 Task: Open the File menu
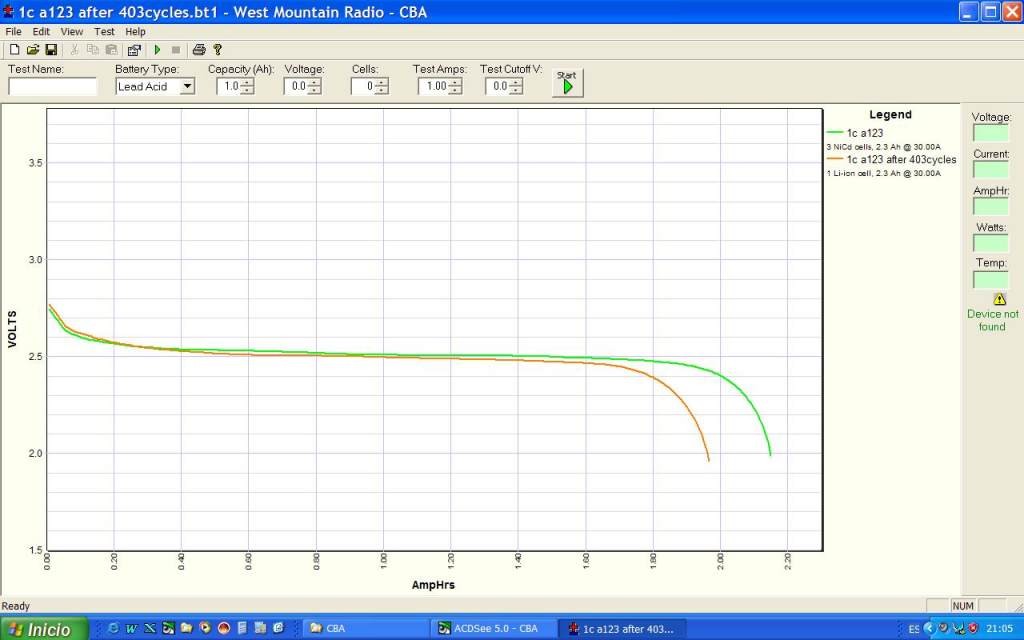click(x=13, y=32)
